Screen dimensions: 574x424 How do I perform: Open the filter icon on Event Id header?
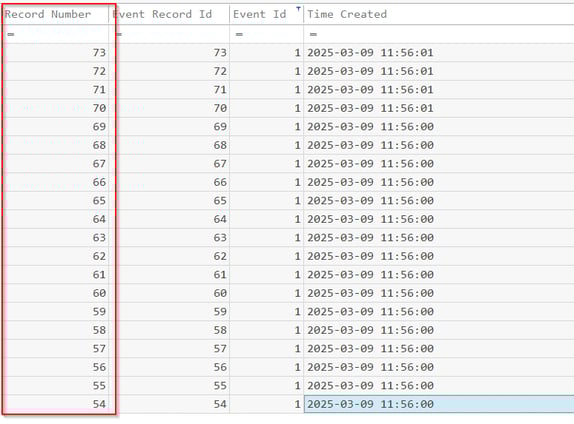298,9
